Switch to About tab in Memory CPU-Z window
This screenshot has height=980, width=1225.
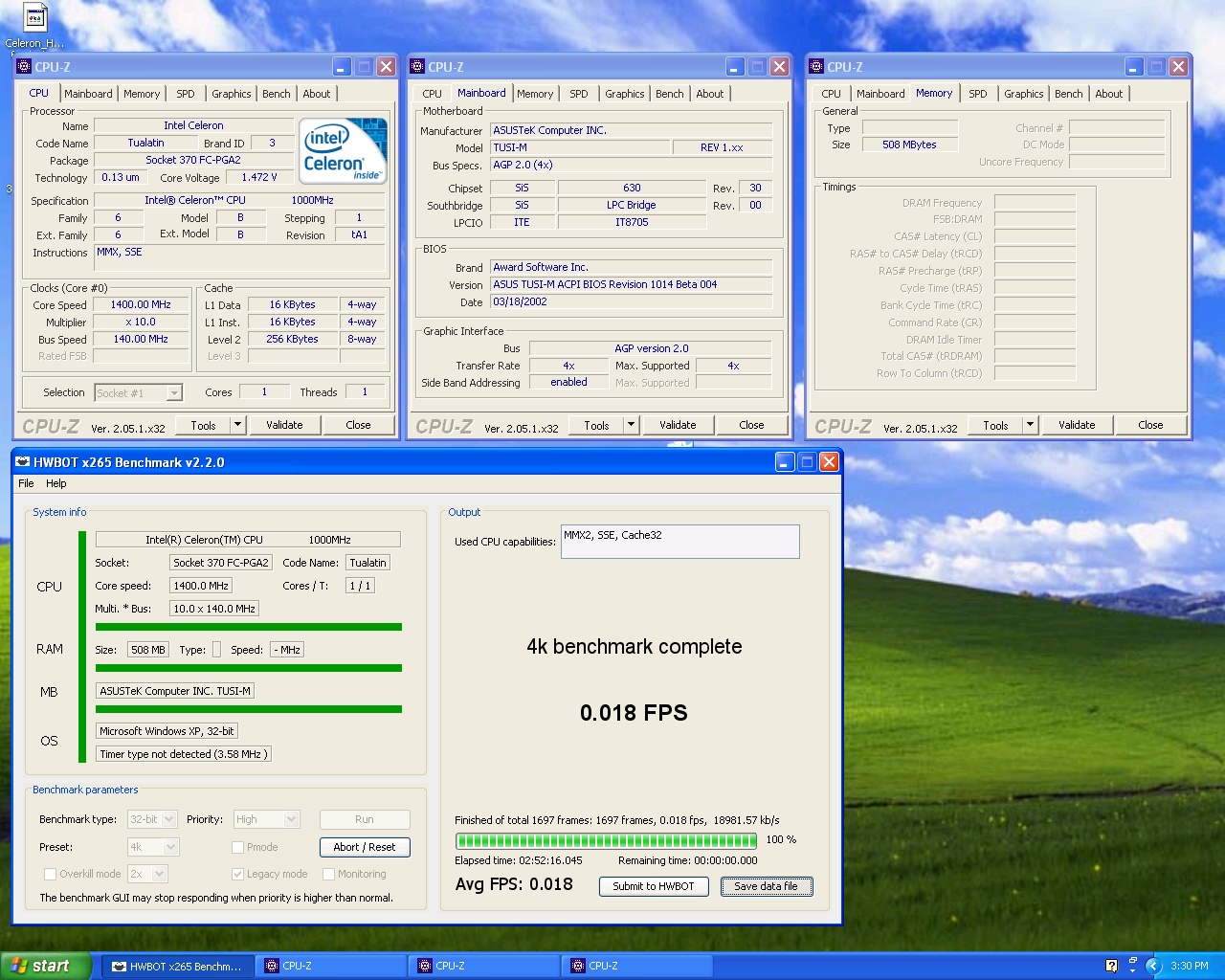point(1109,94)
